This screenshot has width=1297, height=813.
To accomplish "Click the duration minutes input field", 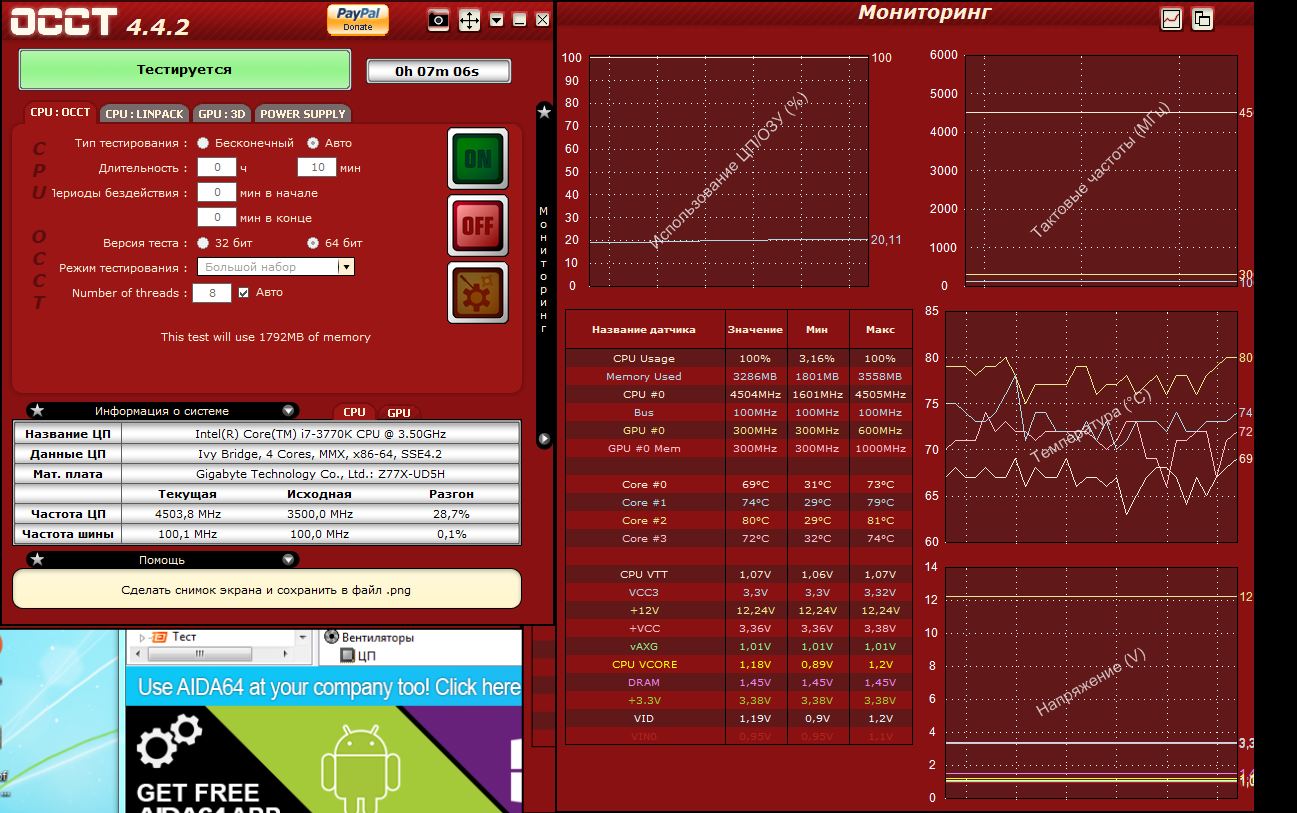I will point(317,168).
